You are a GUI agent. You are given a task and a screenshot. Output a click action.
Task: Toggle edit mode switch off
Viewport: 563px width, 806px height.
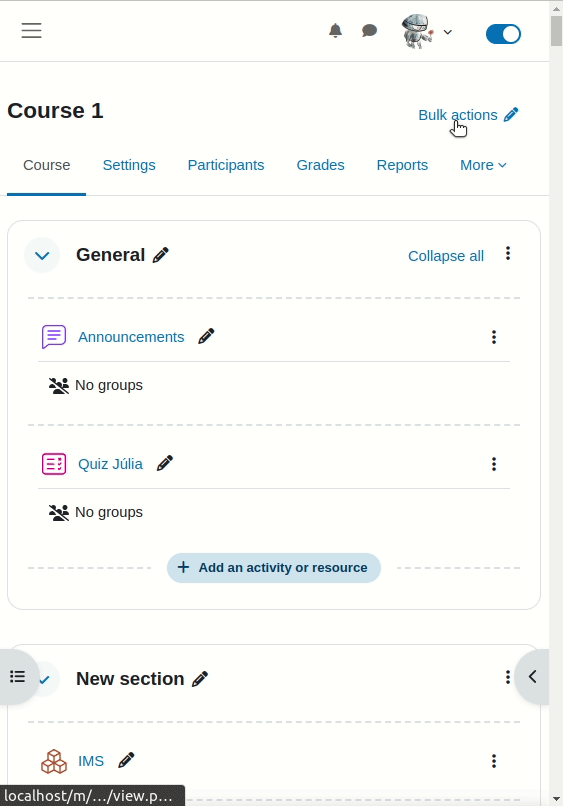click(x=503, y=34)
